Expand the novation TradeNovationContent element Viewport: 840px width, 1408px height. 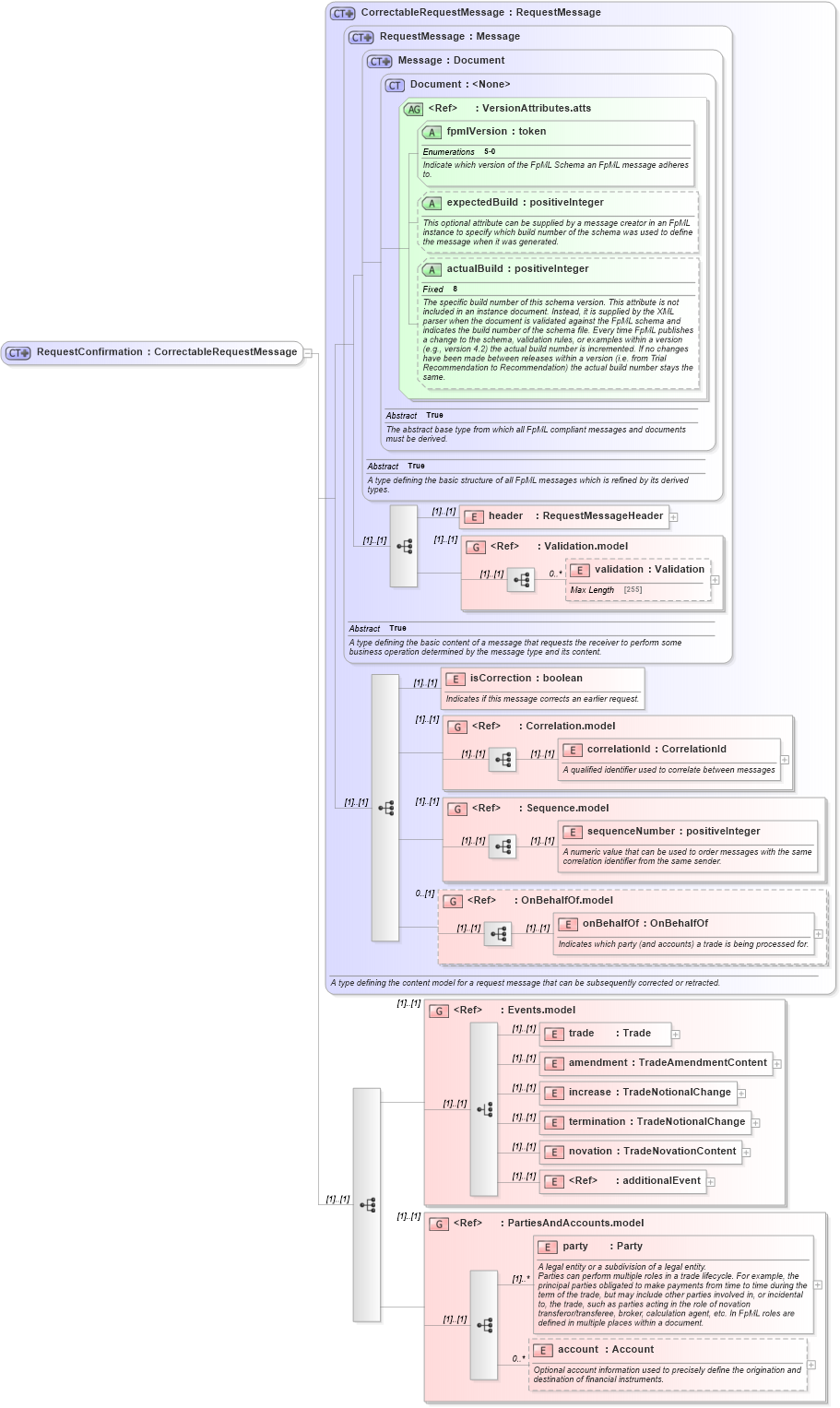[747, 1153]
